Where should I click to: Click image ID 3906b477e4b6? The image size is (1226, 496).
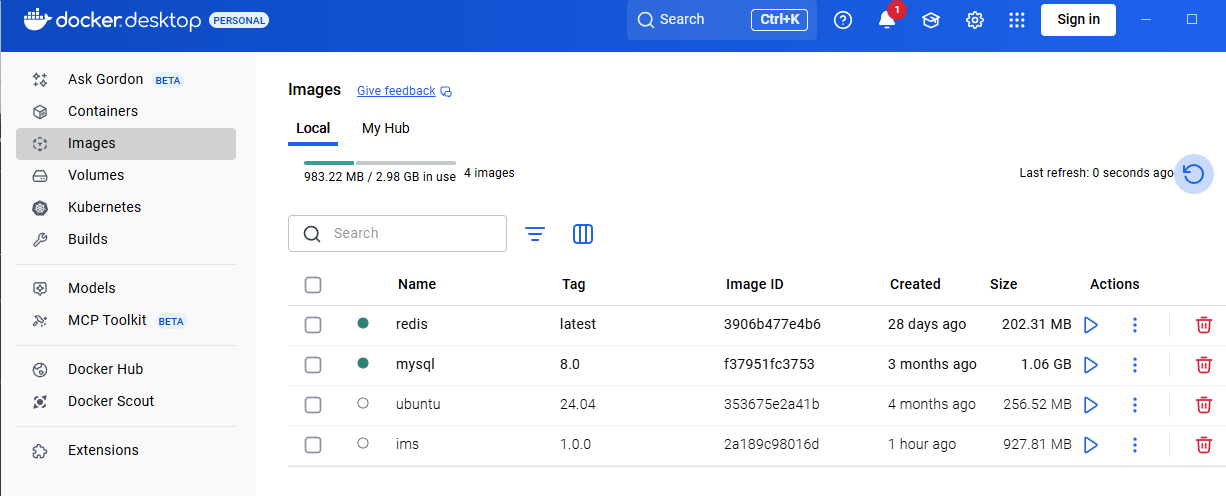coord(772,324)
